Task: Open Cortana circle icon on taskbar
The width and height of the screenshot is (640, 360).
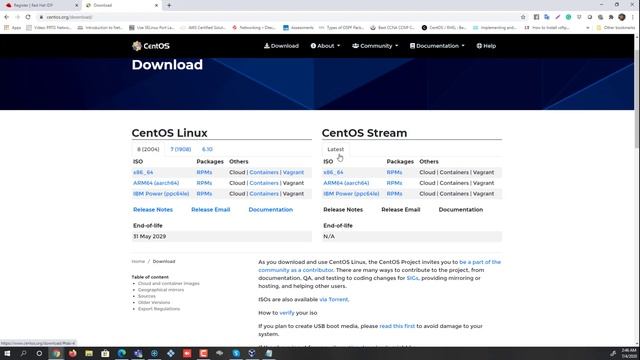Action: click(x=39, y=353)
